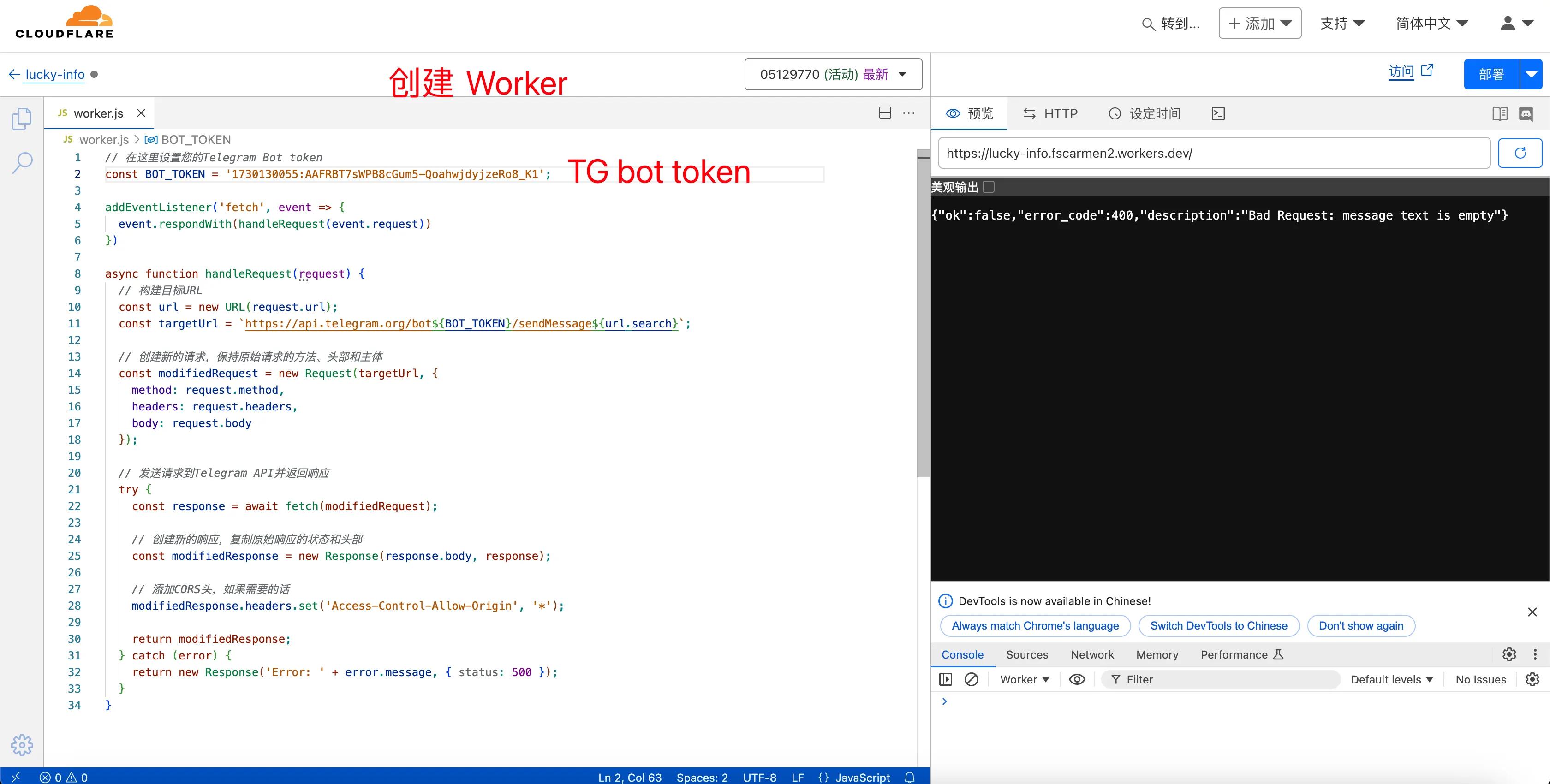Expand the 05129770 version dropdown
This screenshot has width=1550, height=784.
coord(834,75)
